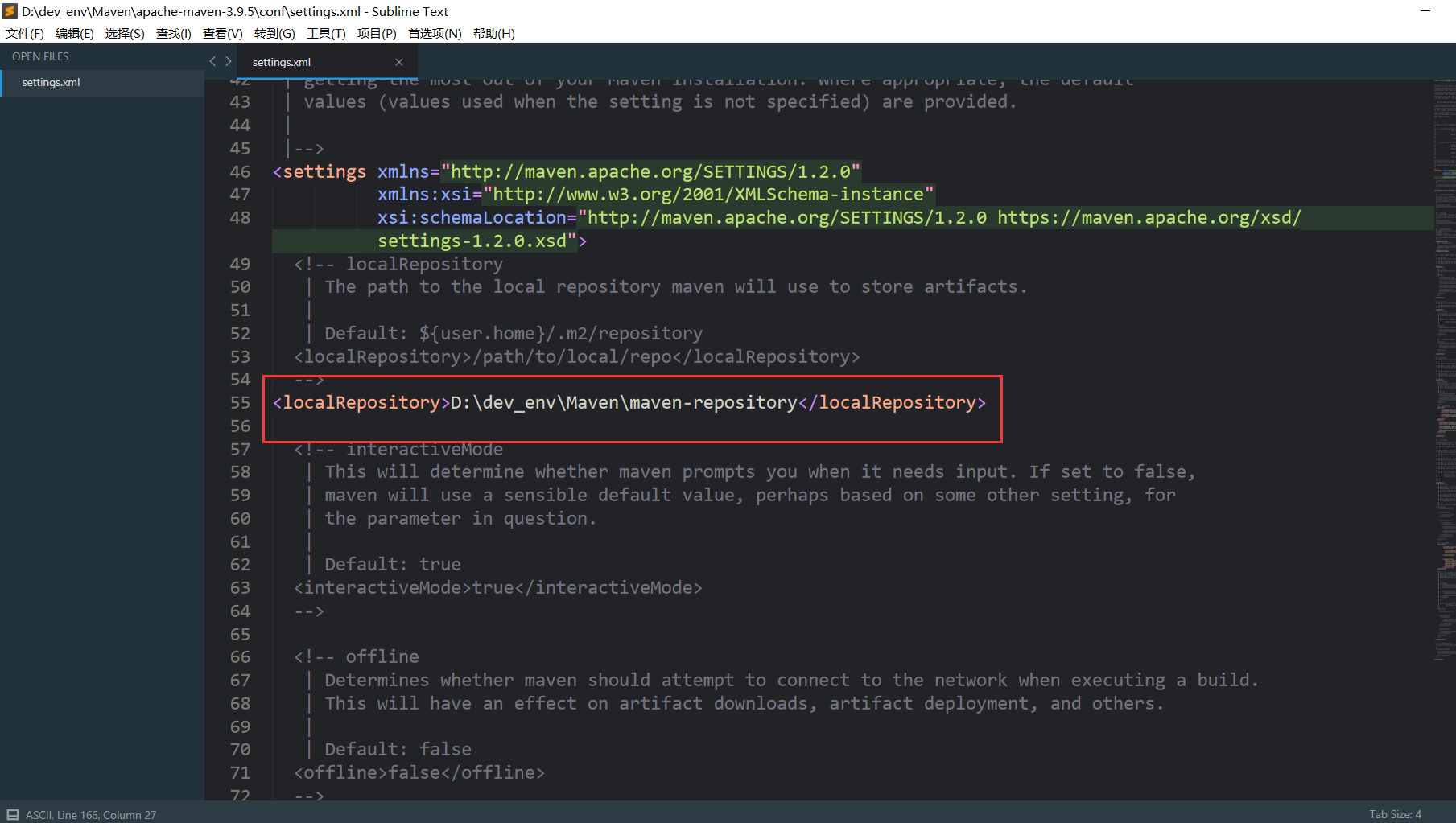The width and height of the screenshot is (1456, 823).
Task: Click 'Default: true' comment text
Action: click(x=393, y=564)
